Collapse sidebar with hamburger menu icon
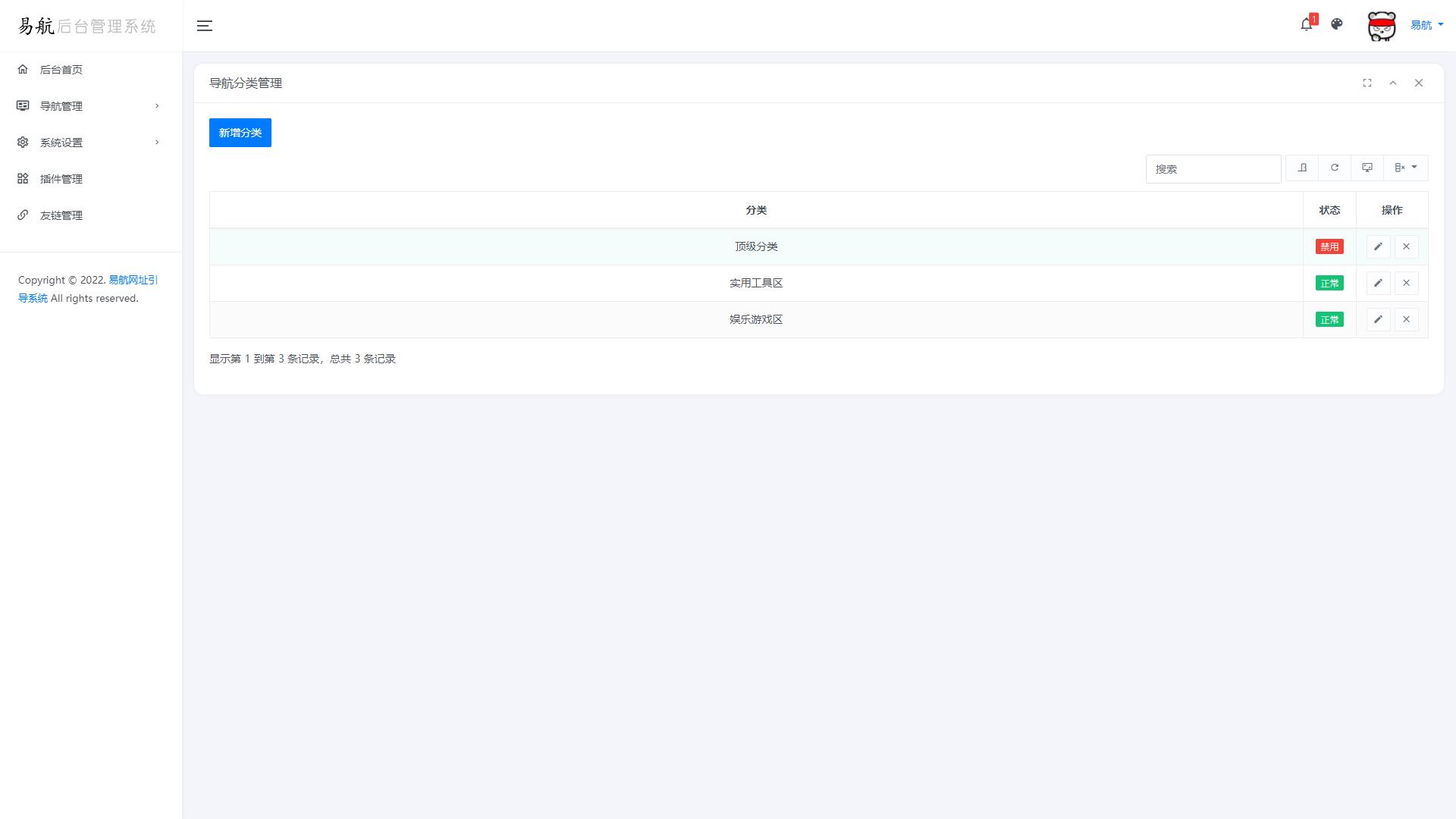The image size is (1456, 819). (x=205, y=26)
